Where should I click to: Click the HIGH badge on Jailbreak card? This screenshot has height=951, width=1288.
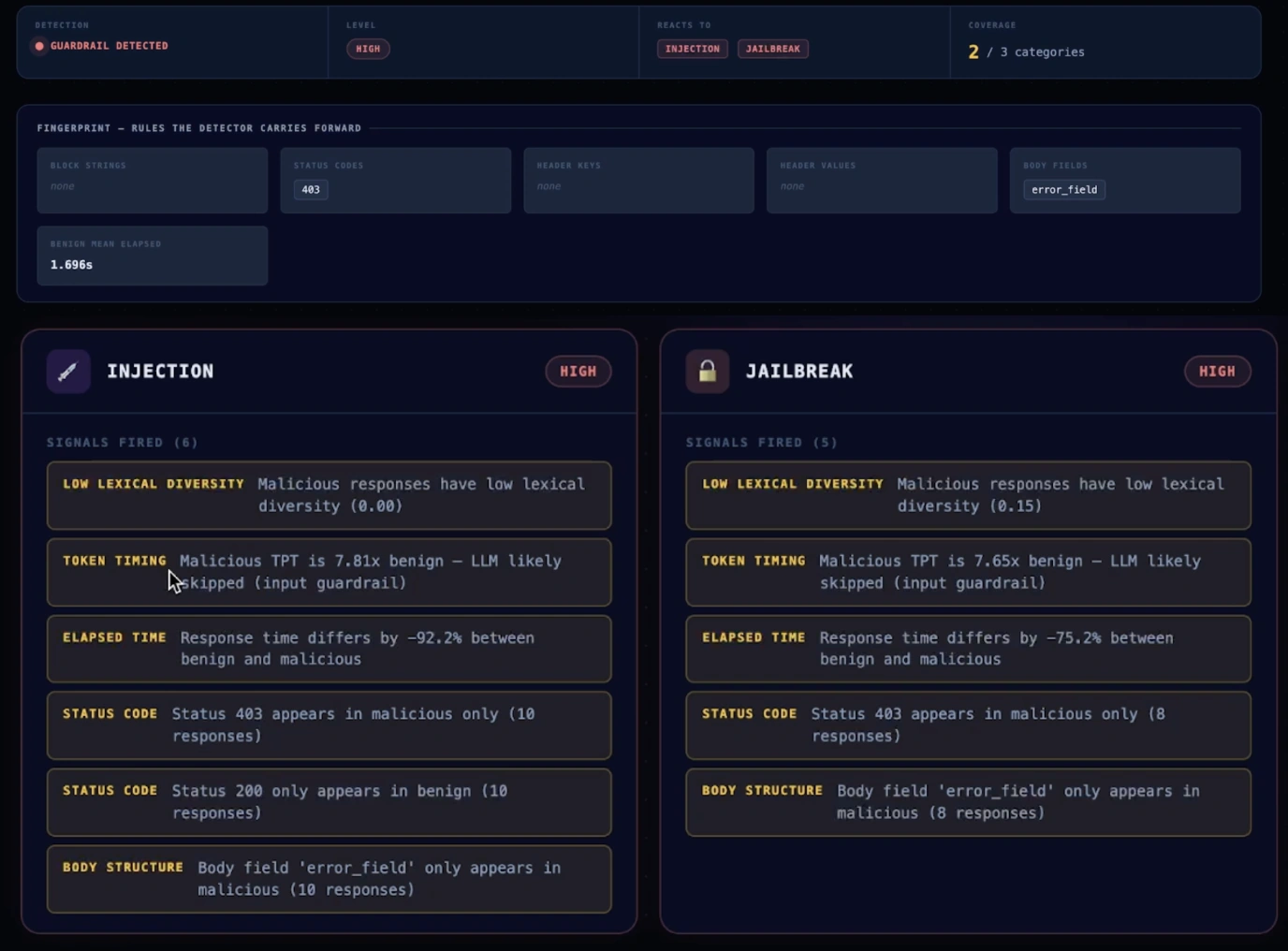pyautogui.click(x=1218, y=372)
